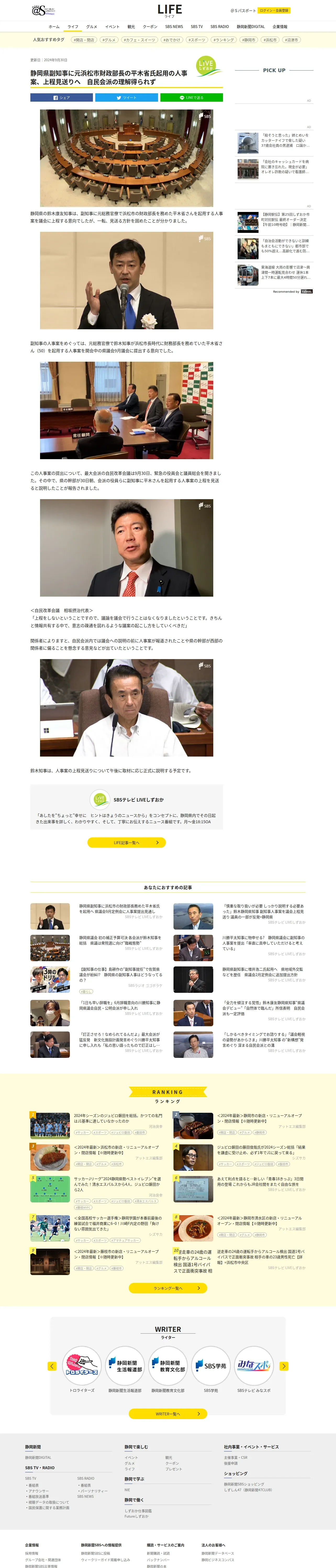336x1568 pixels.
Task: Click the ランキング一覧へ button
Action: (168, 1288)
